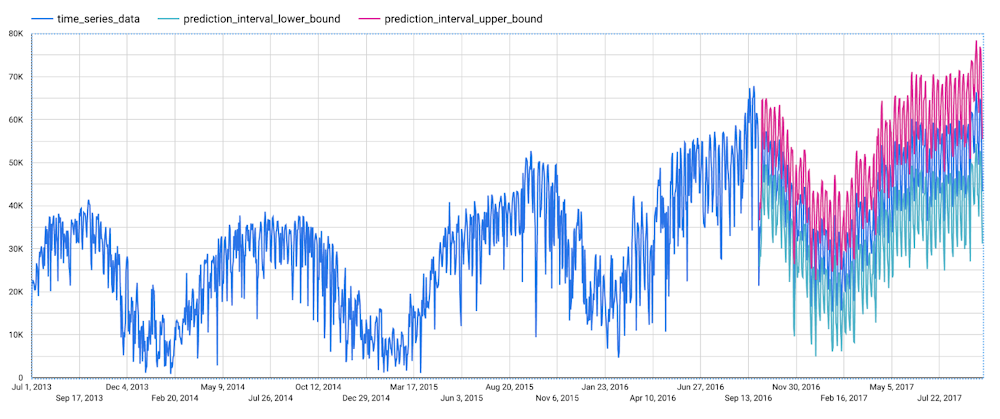Click the Feb 16, 2017 x-axis label
Viewport: 1000px width, 419px height.
tap(844, 399)
